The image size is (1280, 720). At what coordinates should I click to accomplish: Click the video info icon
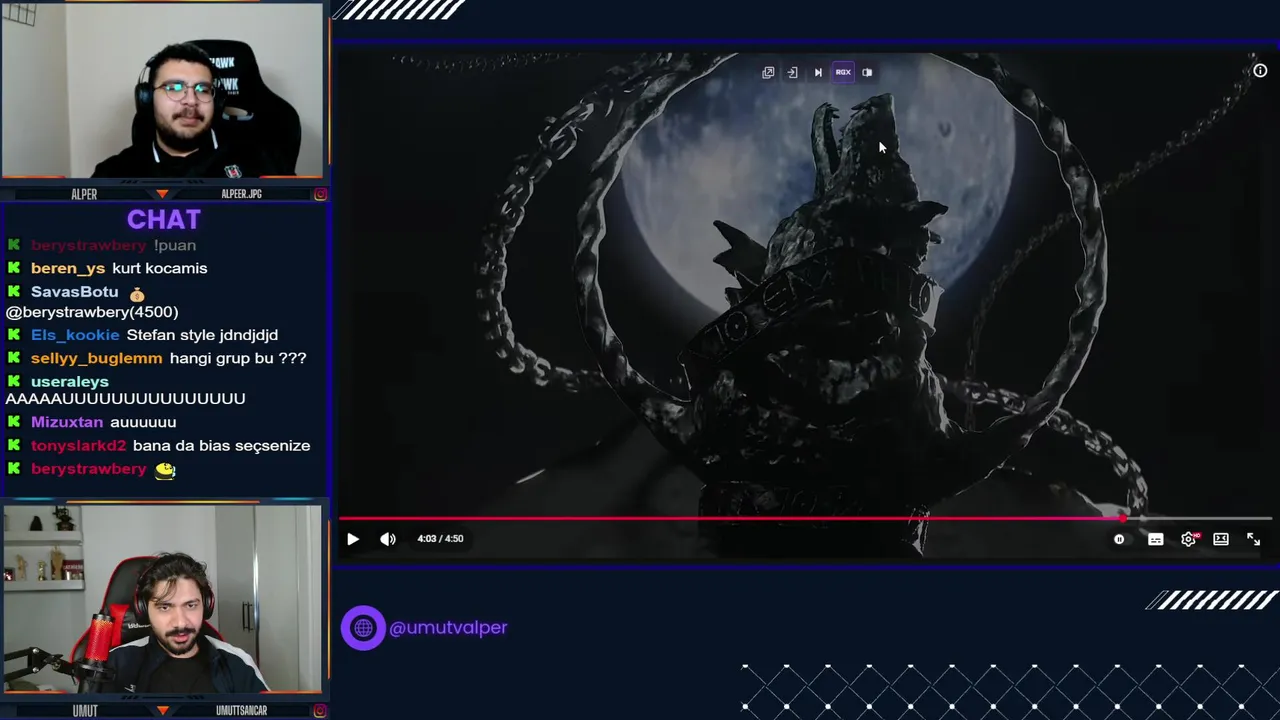coord(1260,71)
